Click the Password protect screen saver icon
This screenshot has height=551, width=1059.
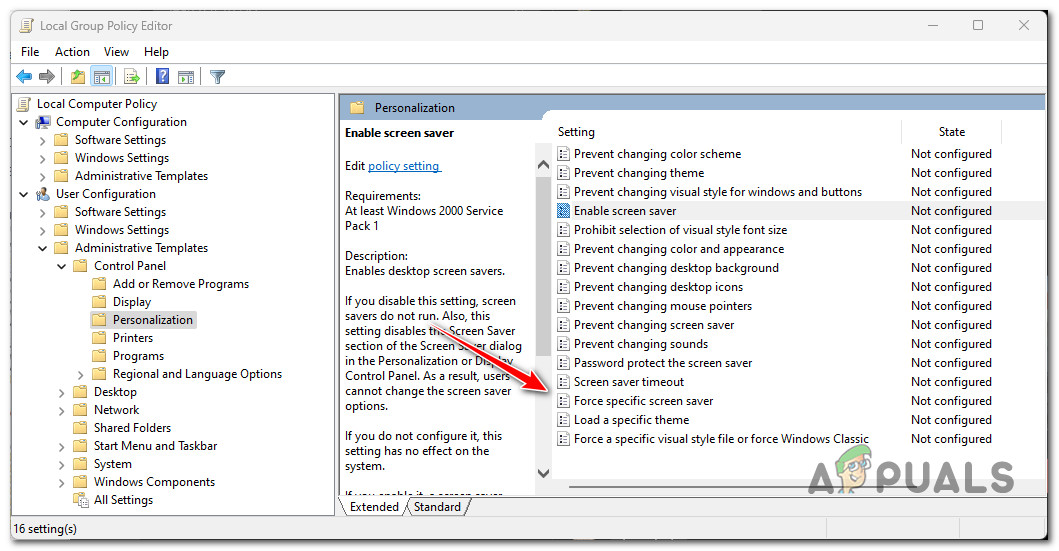(563, 363)
